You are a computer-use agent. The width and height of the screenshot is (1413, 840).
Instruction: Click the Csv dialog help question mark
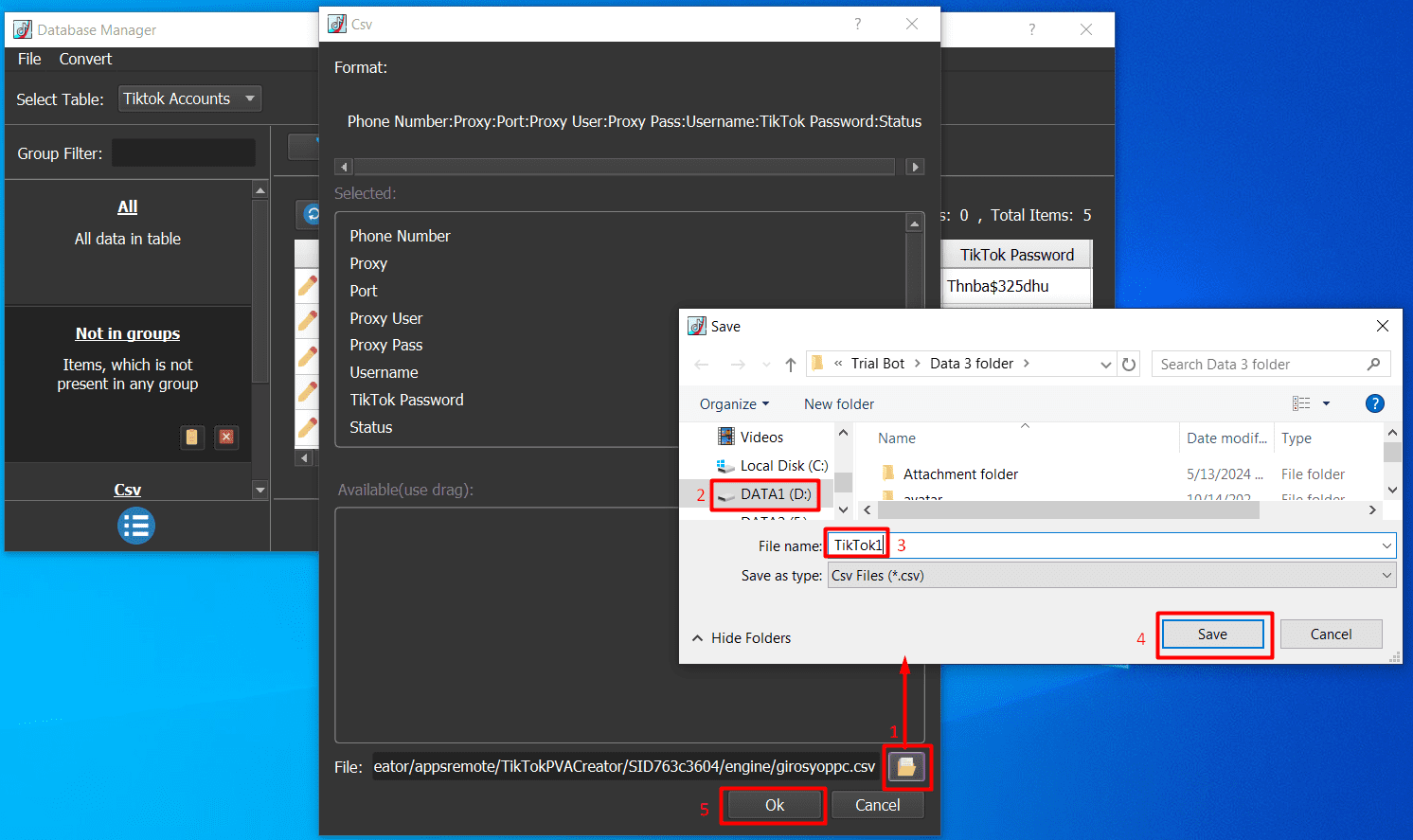coord(858,24)
